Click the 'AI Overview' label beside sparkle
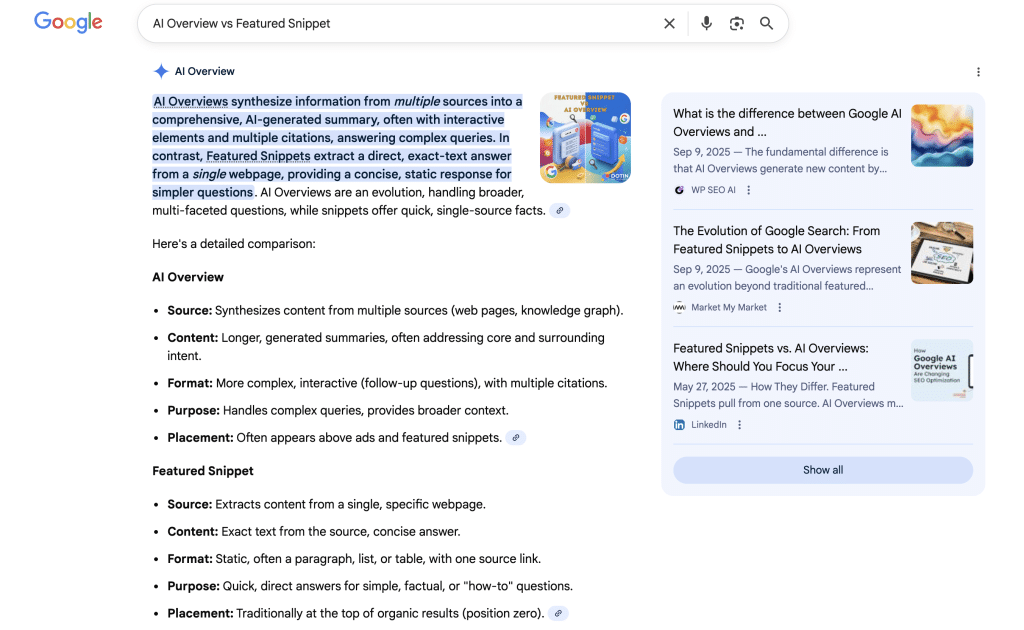This screenshot has height=630, width=1024. 204,71
